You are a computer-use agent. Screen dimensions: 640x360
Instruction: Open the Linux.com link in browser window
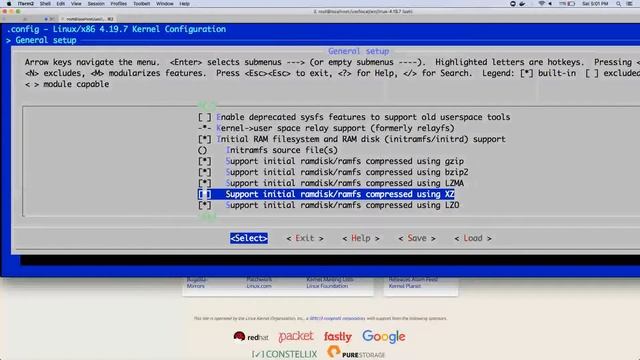[x=259, y=286]
